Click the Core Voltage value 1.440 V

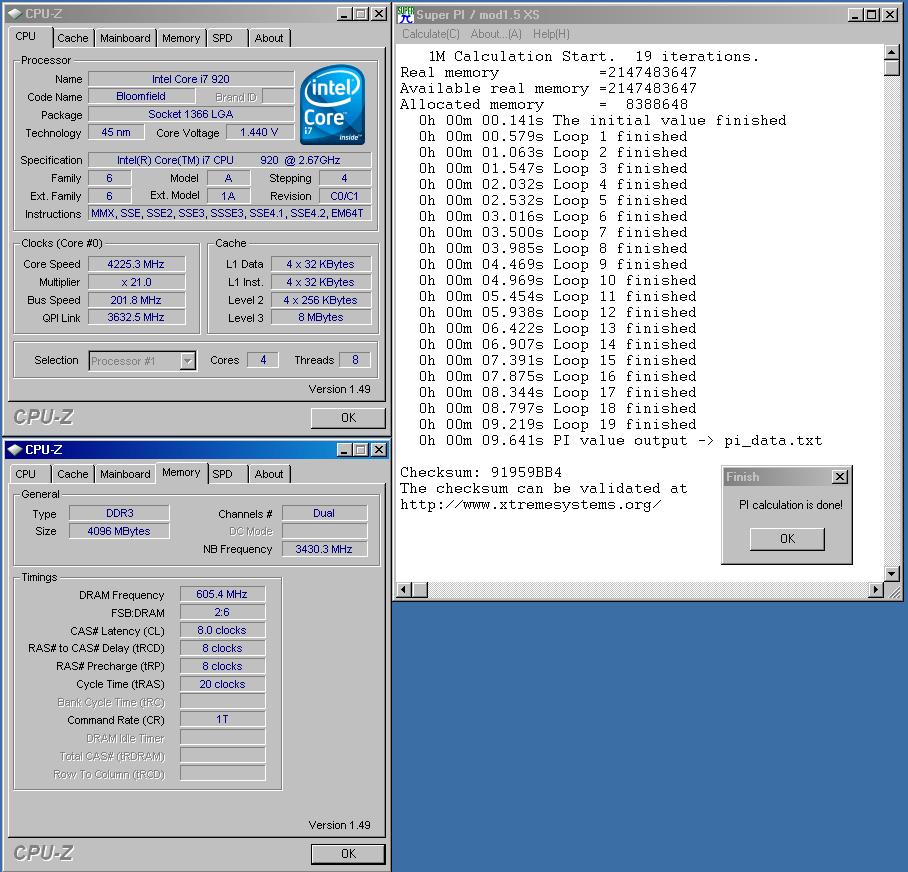point(259,132)
